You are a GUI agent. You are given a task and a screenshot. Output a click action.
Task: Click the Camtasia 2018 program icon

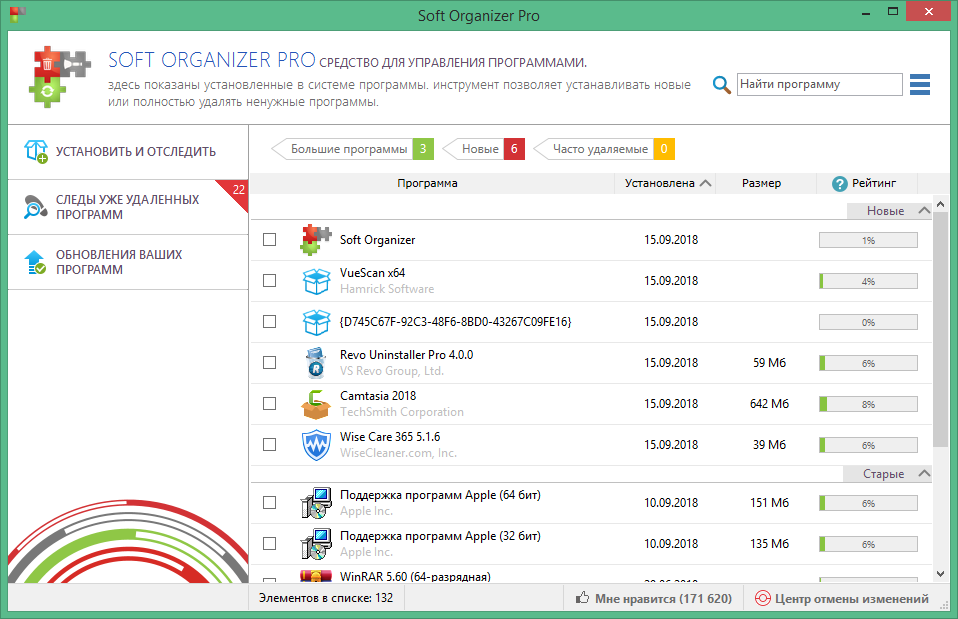pos(317,403)
